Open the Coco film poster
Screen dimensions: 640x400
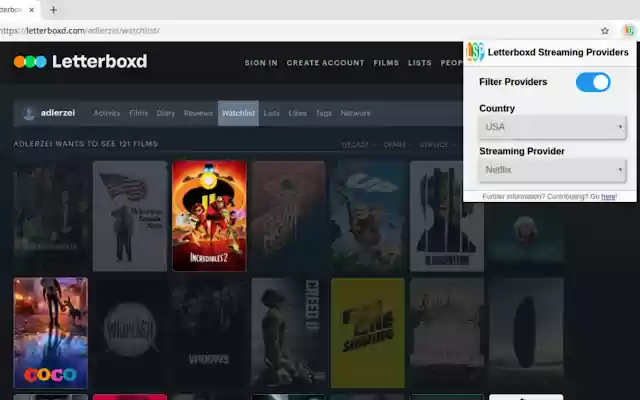click(51, 333)
